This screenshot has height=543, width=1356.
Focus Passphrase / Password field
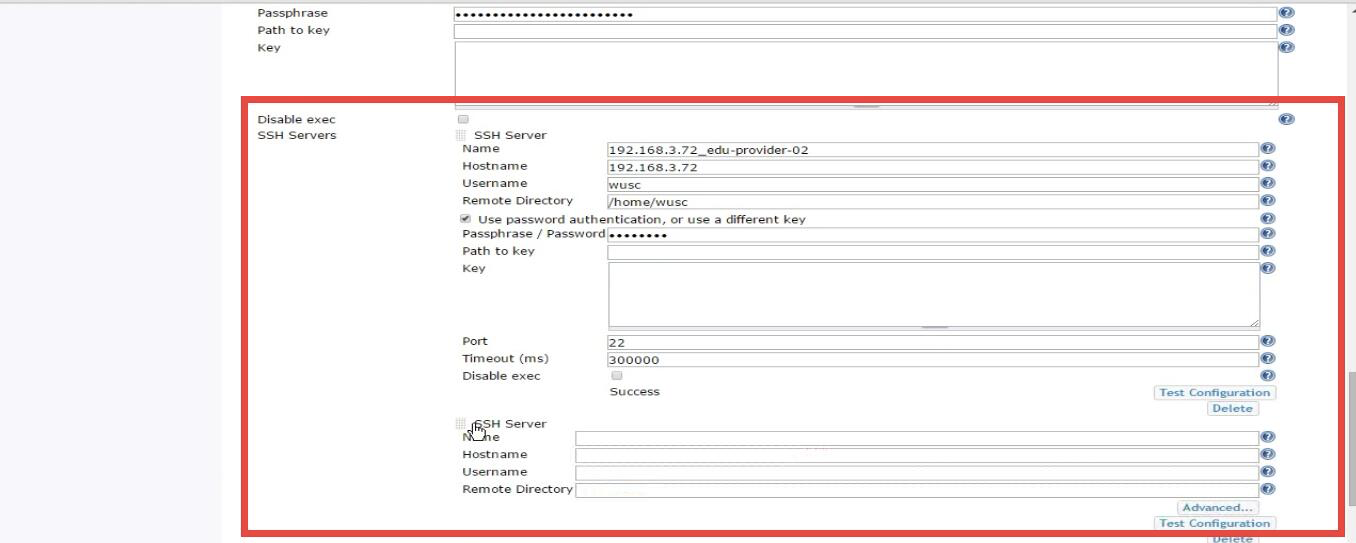click(x=932, y=235)
